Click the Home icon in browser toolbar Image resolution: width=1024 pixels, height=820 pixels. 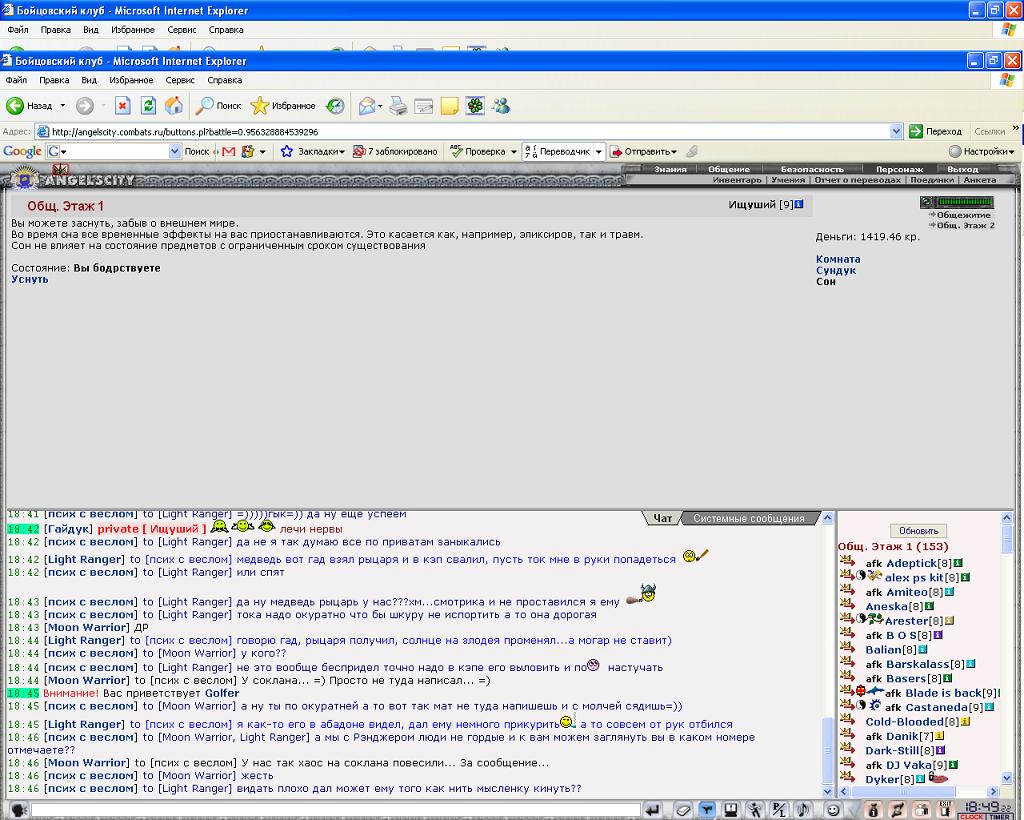(x=174, y=106)
